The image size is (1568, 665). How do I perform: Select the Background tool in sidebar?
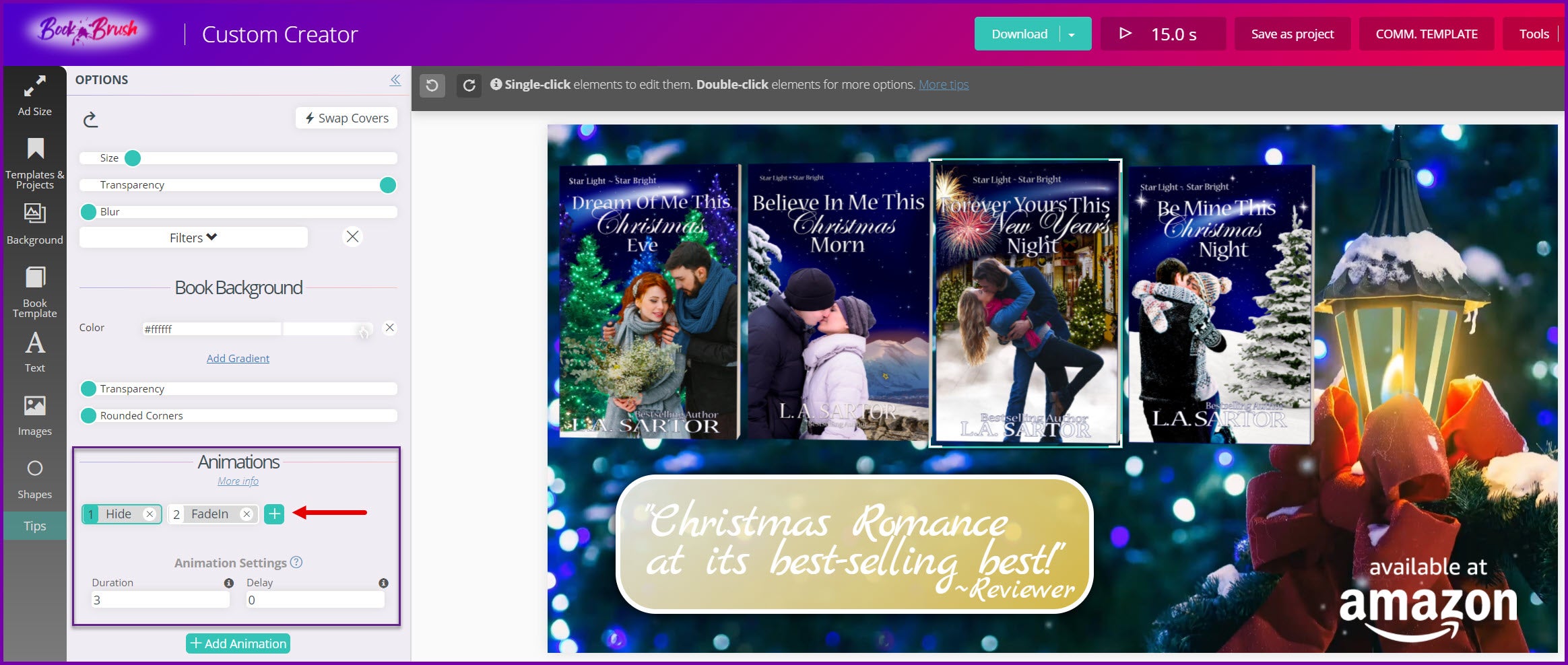click(x=34, y=225)
